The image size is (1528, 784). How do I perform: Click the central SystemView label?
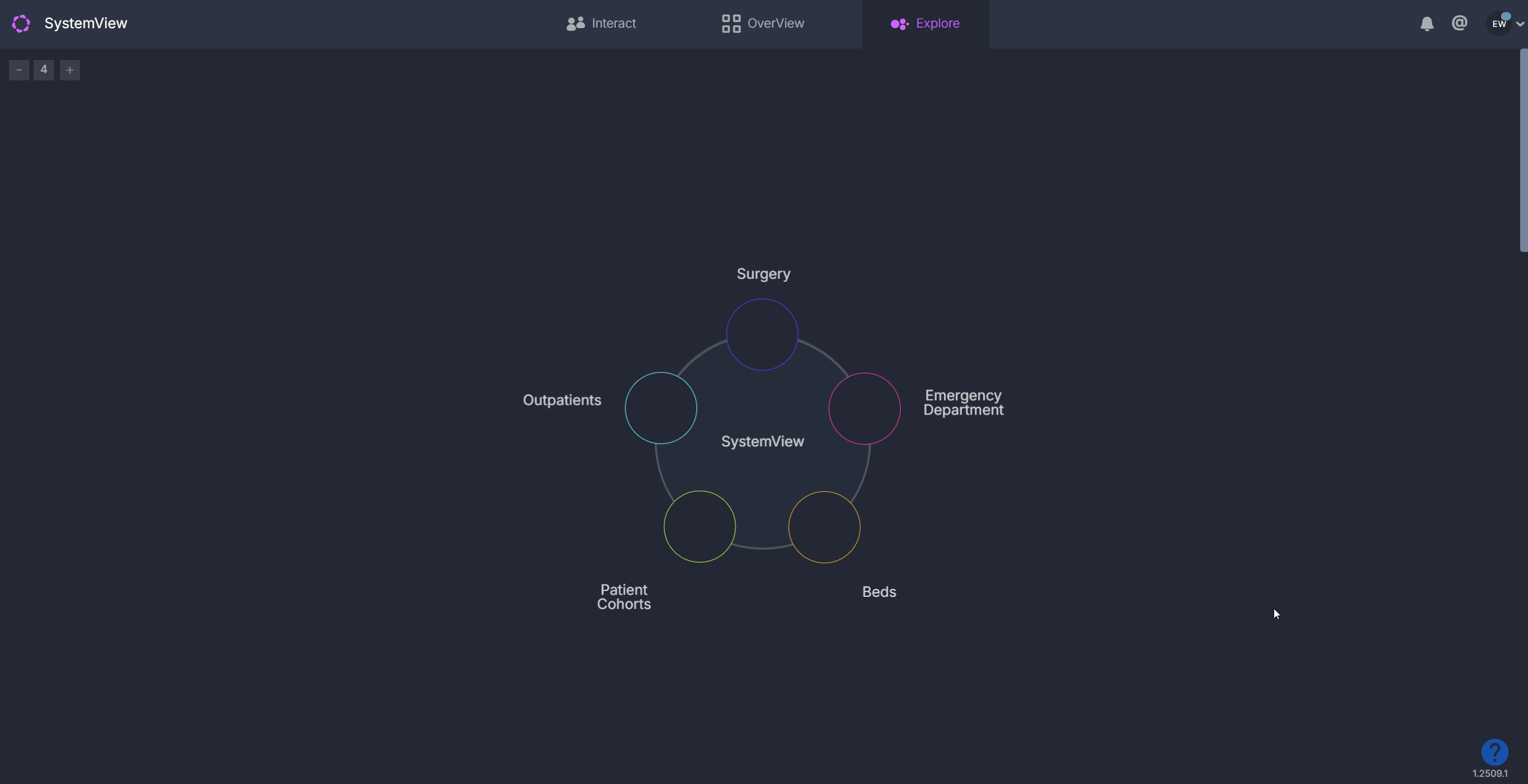pyautogui.click(x=762, y=441)
